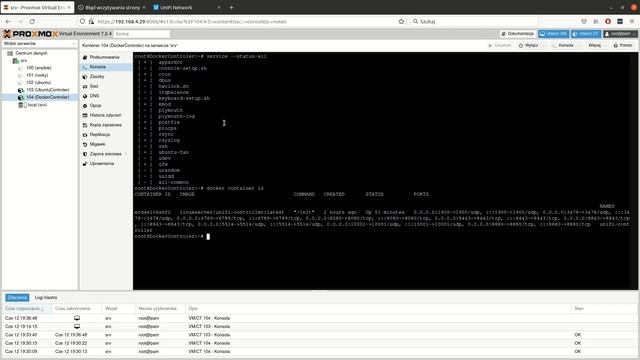This screenshot has height=360, width=640.
Task: Select 'Centrum danych' in the tree
Action: coord(31,53)
